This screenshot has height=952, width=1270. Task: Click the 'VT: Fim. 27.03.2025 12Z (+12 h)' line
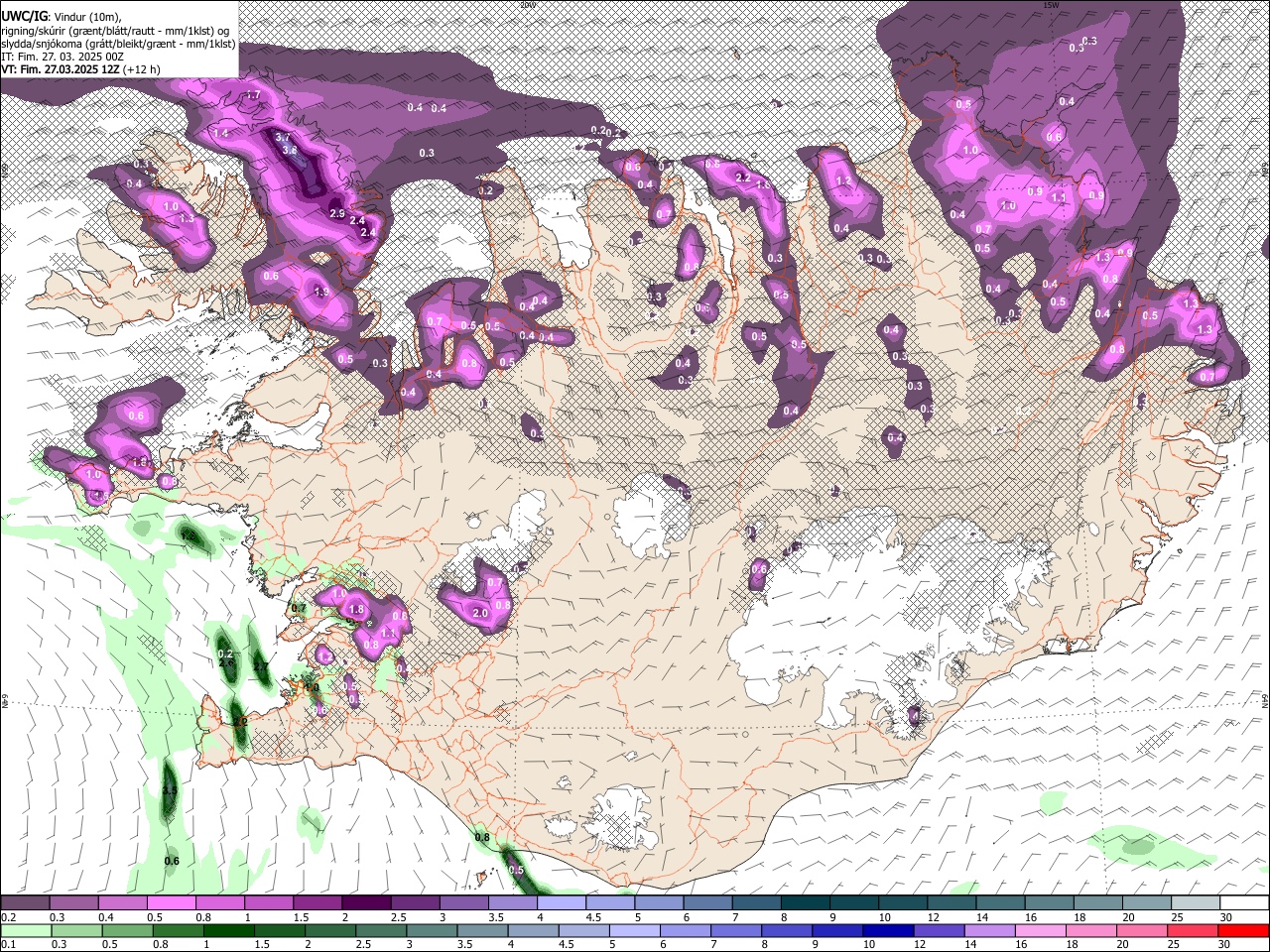80,69
